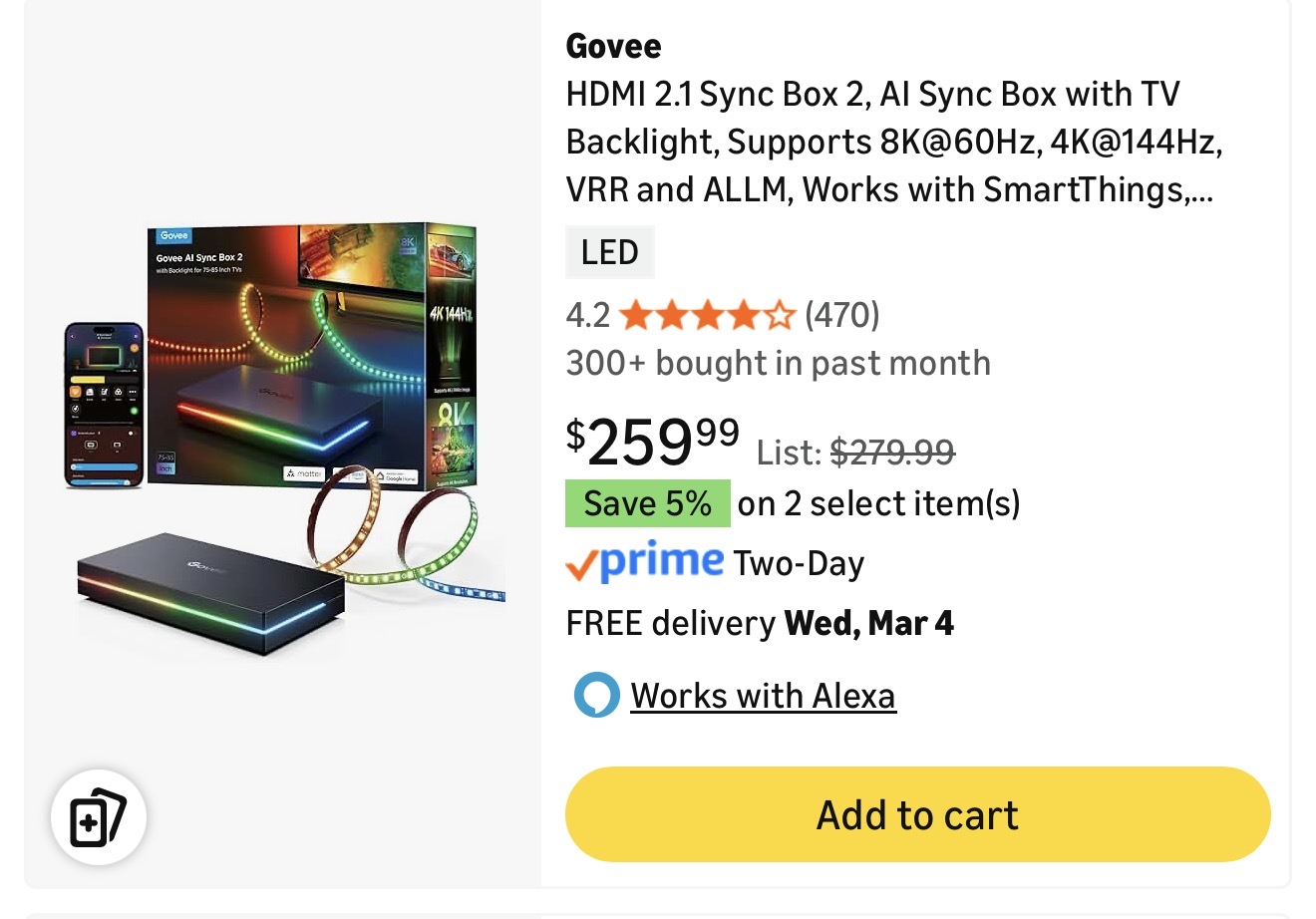Click the "on 2 select item(s)" text
The image size is (1316, 919).
pyautogui.click(x=878, y=503)
